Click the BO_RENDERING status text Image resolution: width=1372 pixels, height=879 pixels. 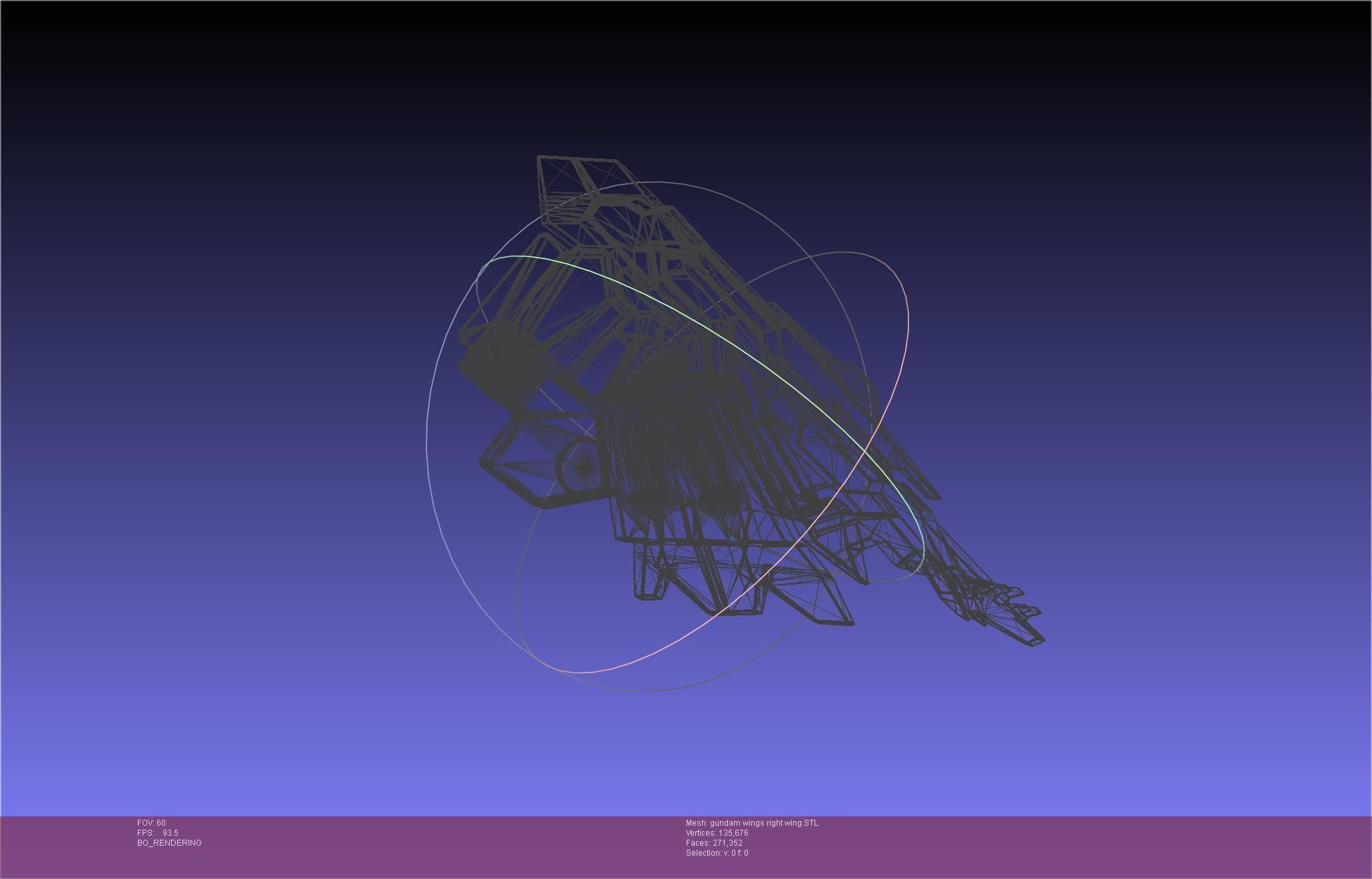[x=169, y=843]
